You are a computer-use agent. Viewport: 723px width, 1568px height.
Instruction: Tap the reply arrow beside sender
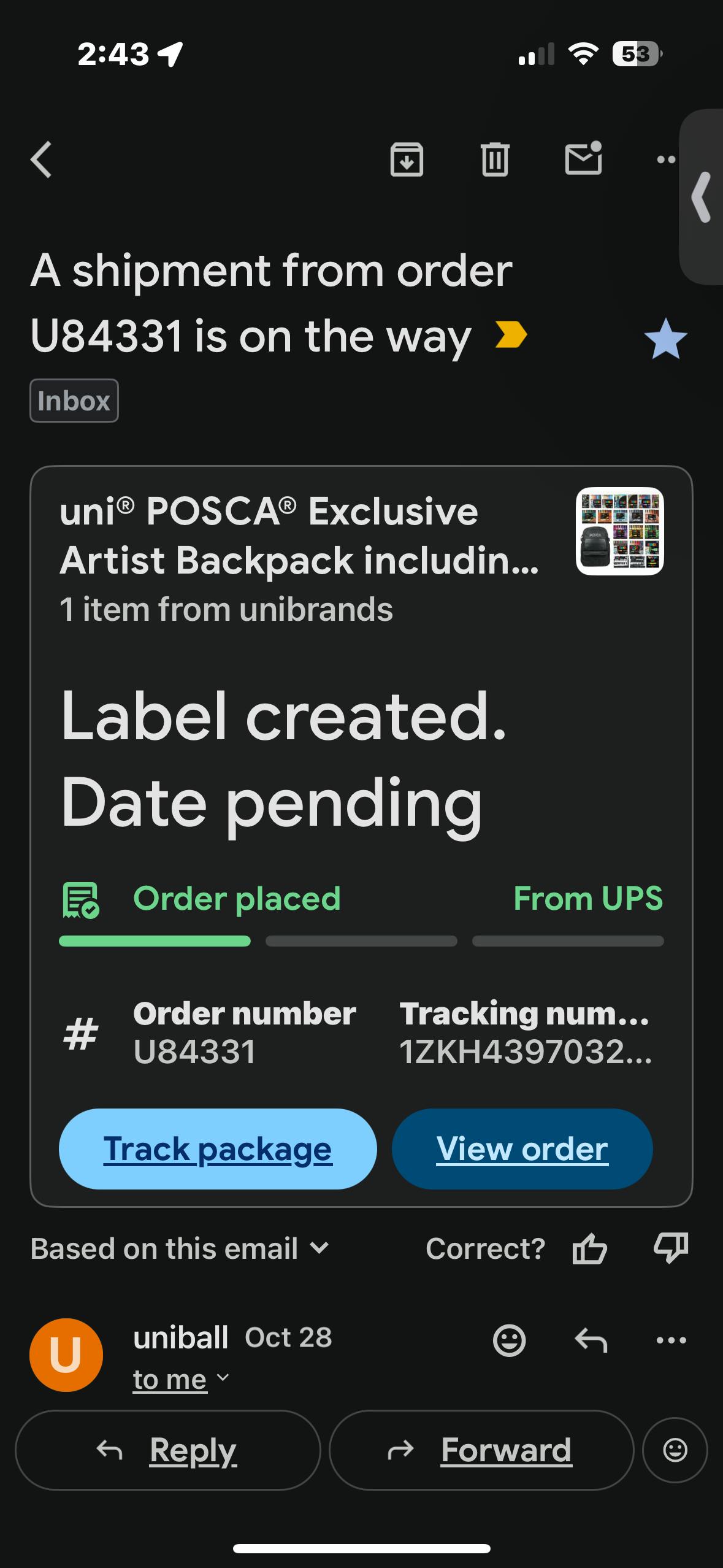(591, 1340)
